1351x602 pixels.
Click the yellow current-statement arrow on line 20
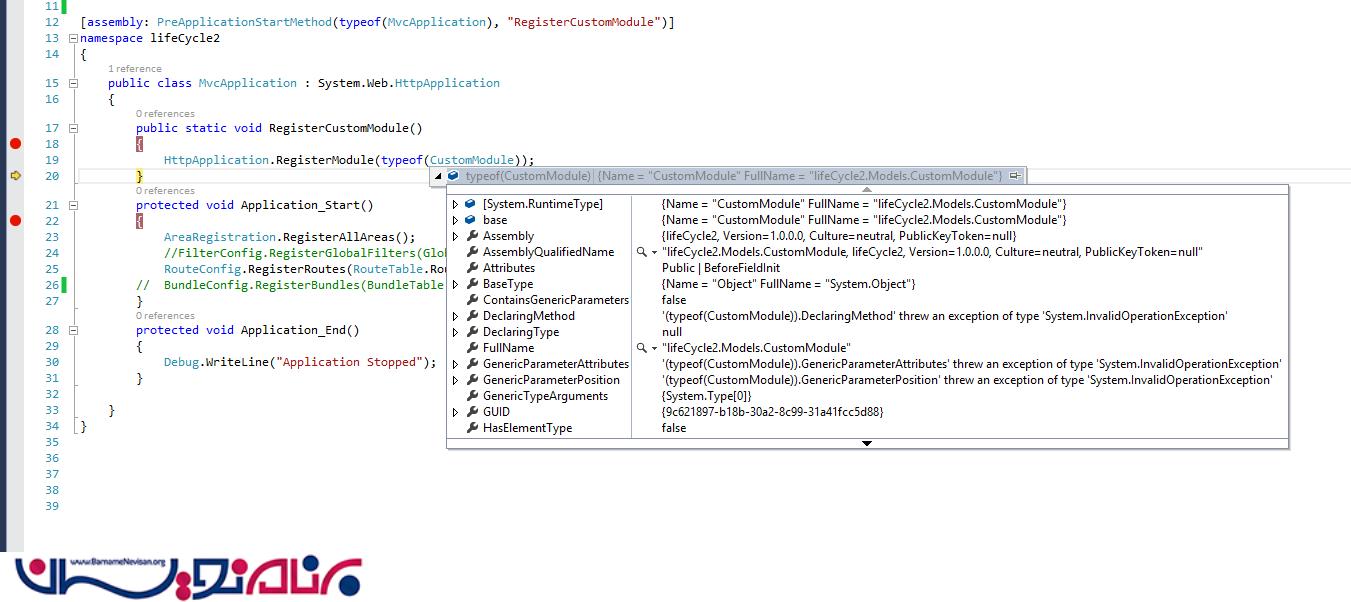tap(15, 176)
